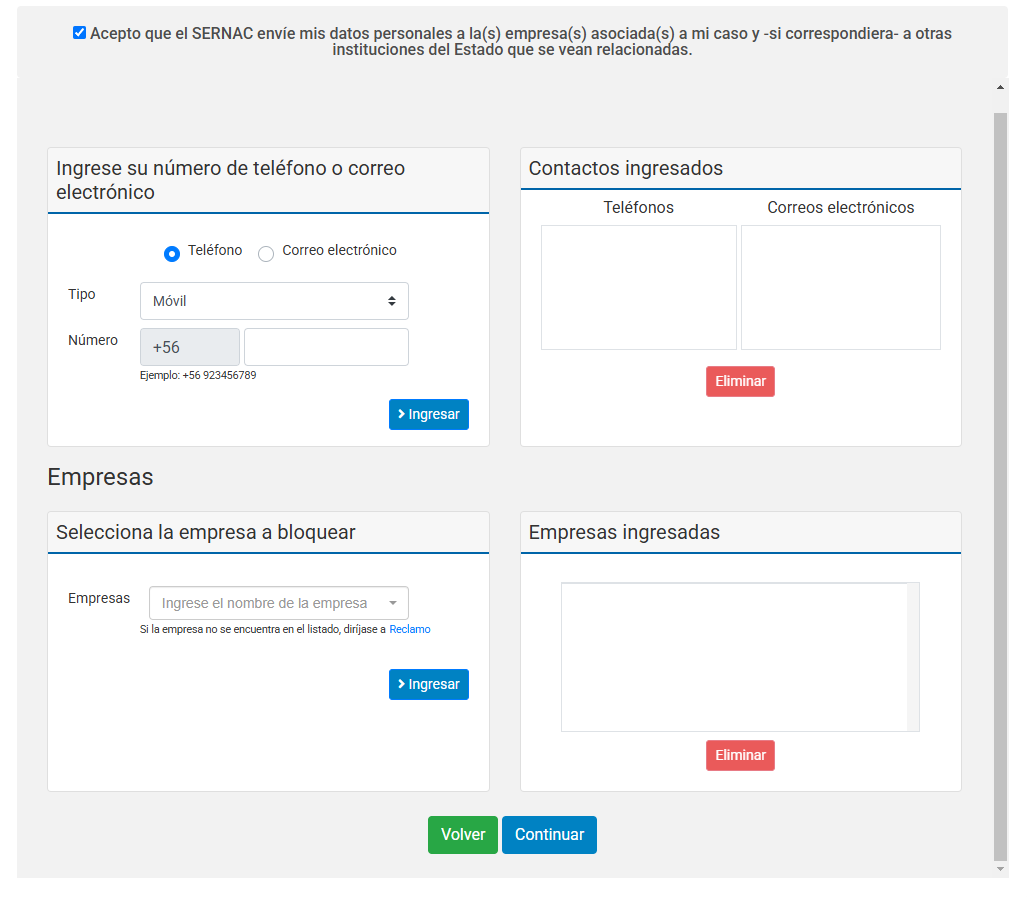Image resolution: width=1027 pixels, height=897 pixels.
Task: Click the Teléfonos list box
Action: pyautogui.click(x=638, y=287)
